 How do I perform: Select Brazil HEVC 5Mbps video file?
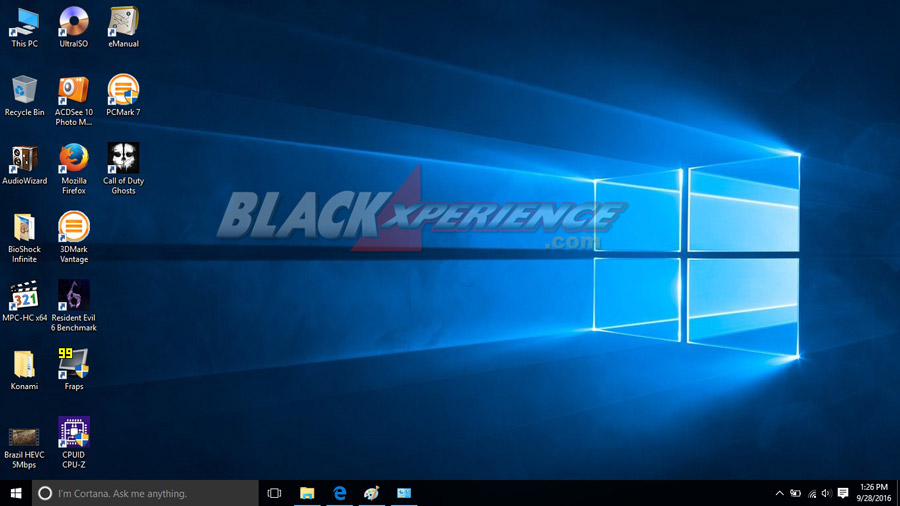point(25,447)
